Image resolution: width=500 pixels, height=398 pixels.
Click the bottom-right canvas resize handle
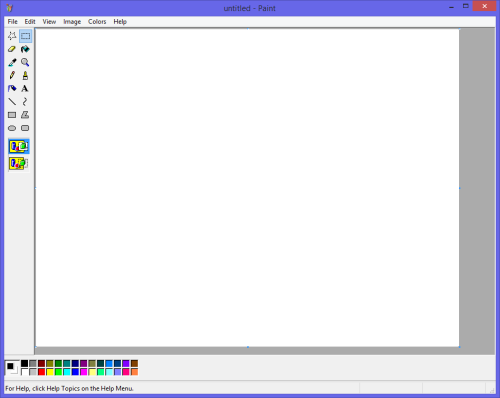460,347
